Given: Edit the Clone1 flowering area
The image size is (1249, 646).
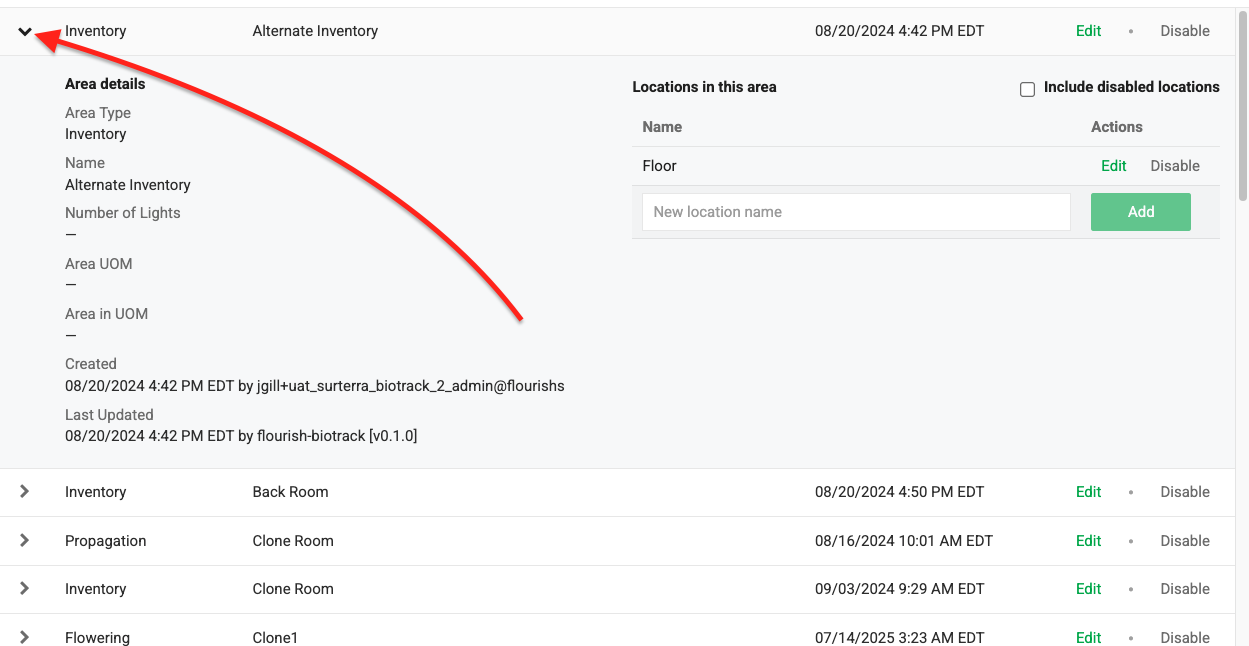Looking at the screenshot, I should click(1088, 637).
